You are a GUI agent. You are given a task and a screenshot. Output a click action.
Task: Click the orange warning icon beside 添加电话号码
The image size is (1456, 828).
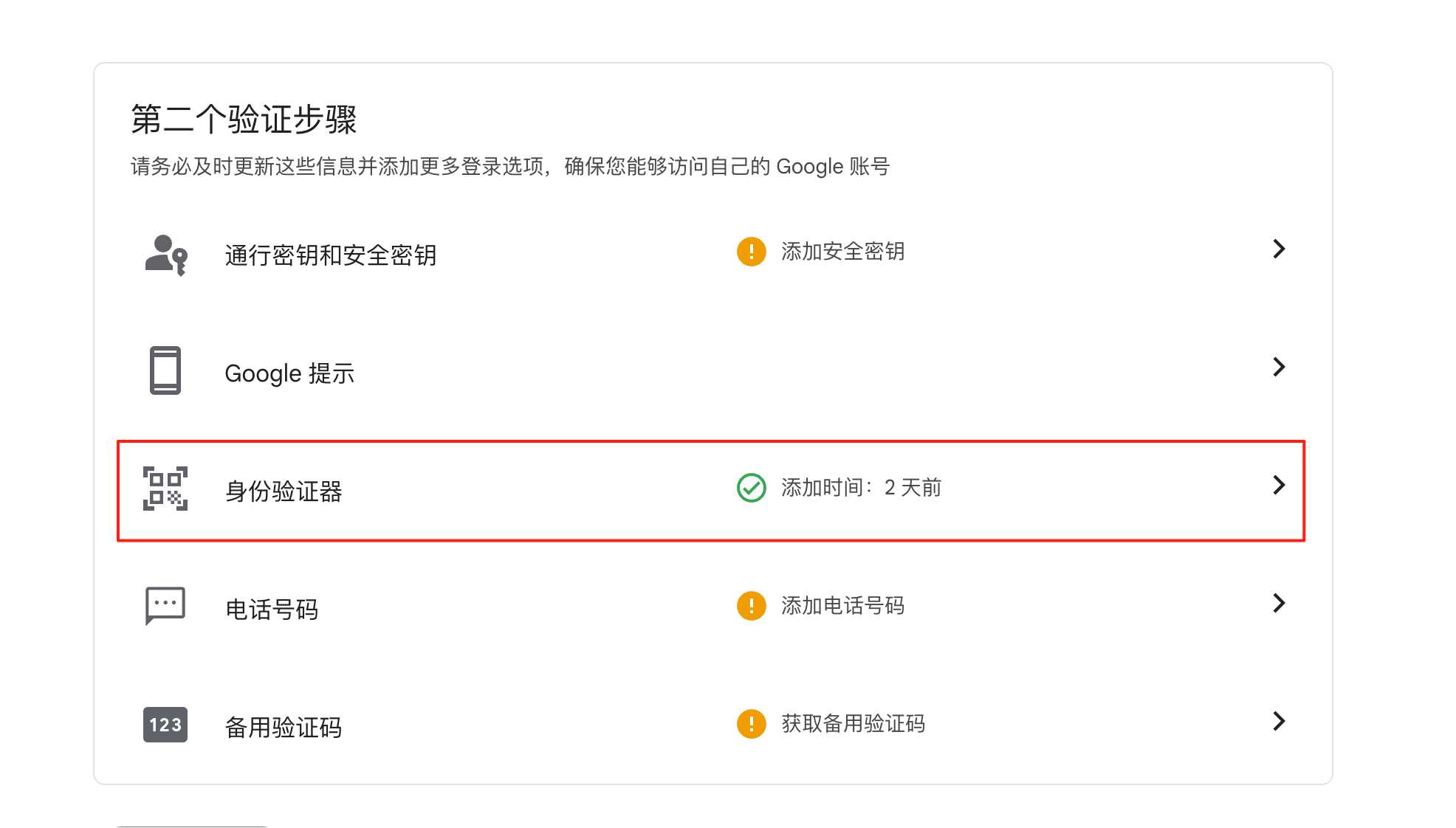pos(751,606)
